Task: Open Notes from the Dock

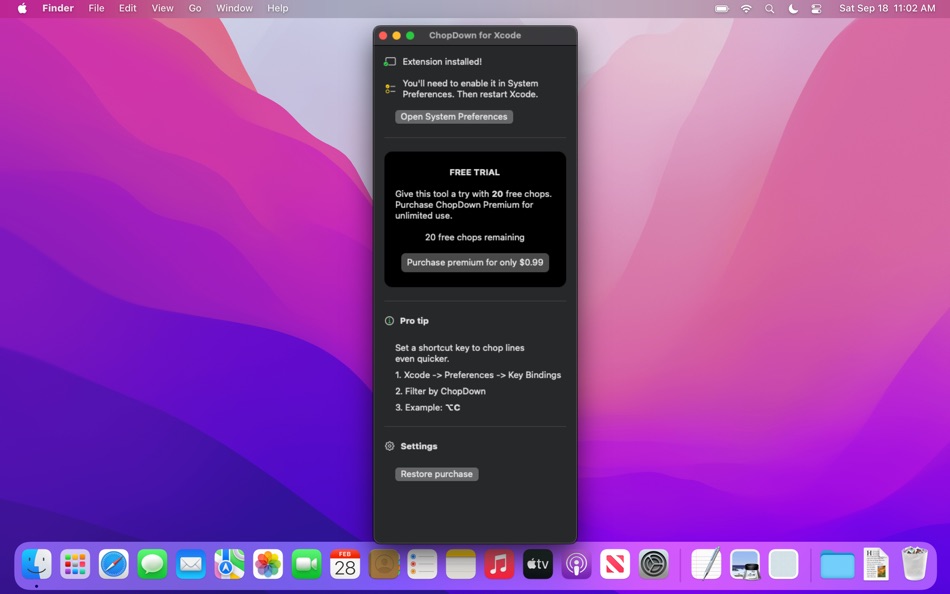Action: [x=461, y=564]
